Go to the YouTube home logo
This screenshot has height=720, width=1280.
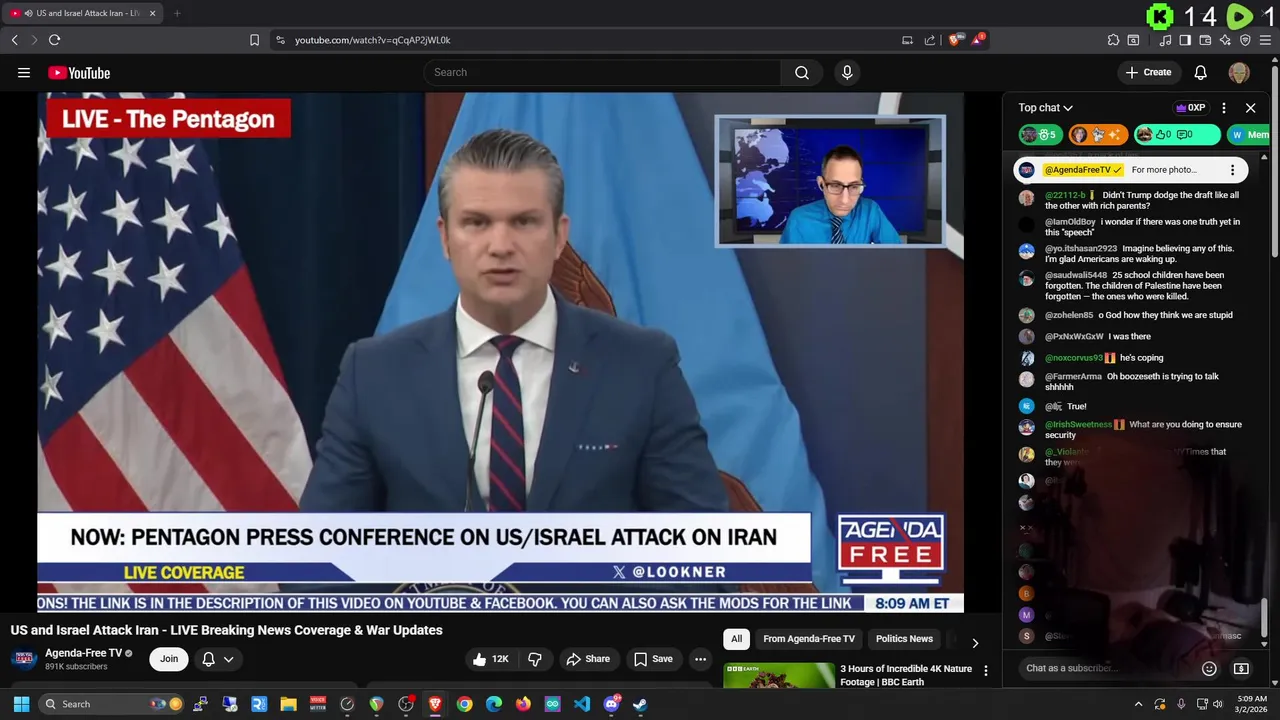click(79, 72)
